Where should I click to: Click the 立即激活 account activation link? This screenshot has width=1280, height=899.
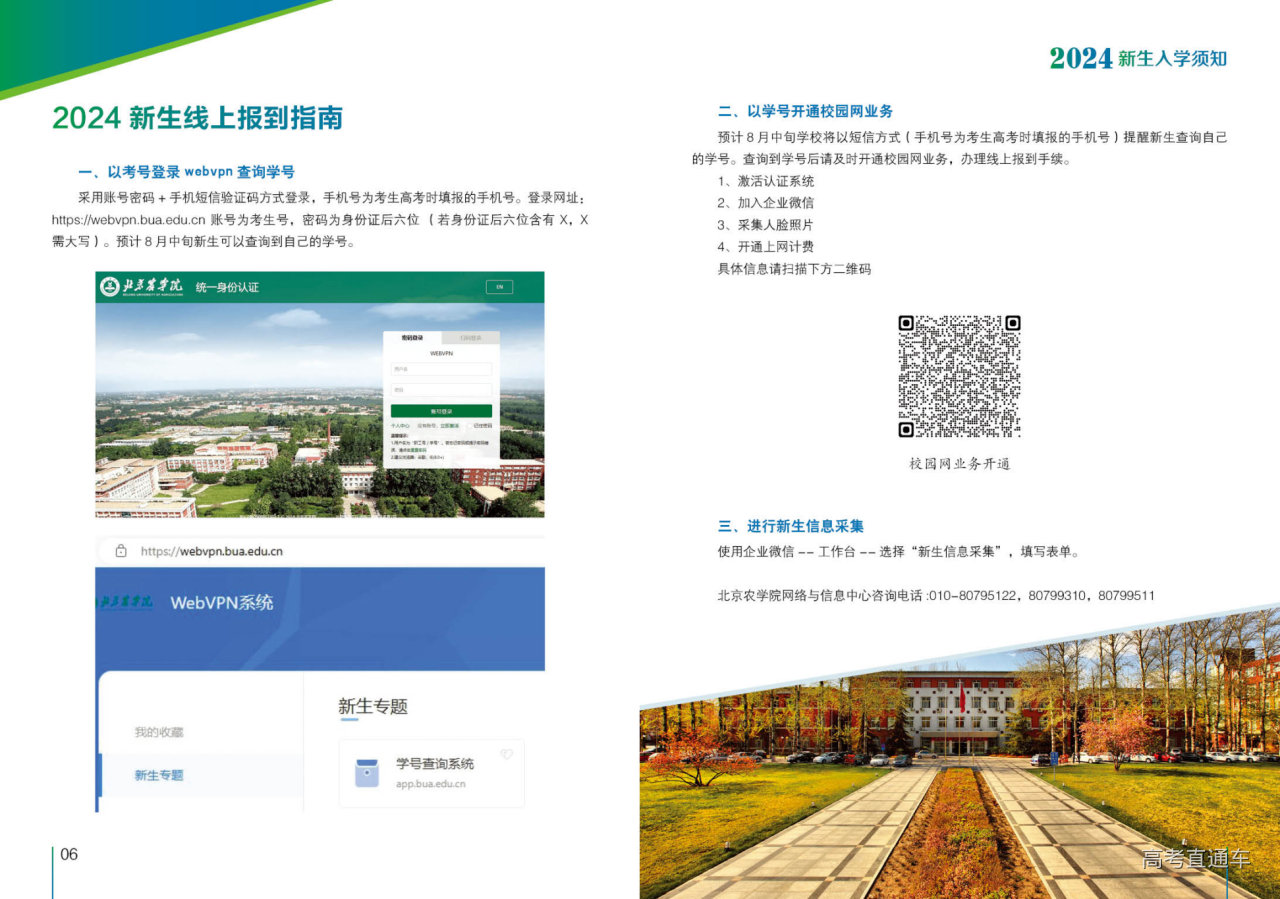pyautogui.click(x=450, y=425)
